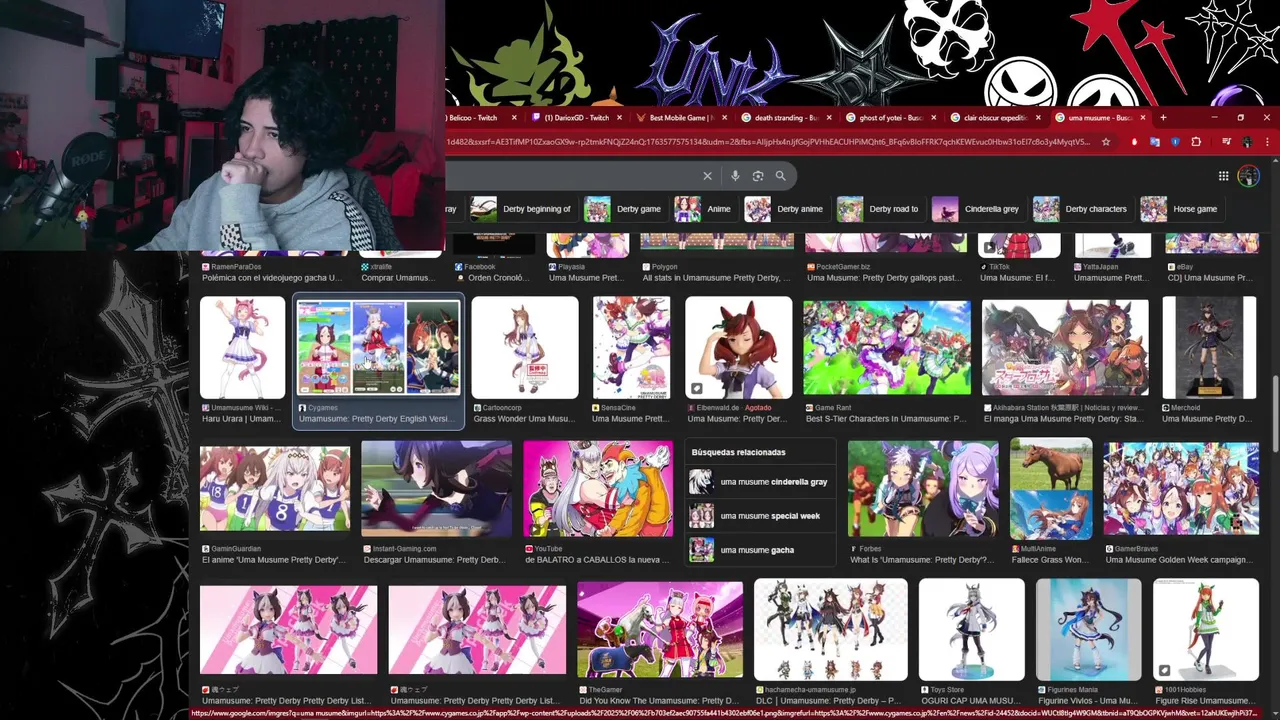The width and height of the screenshot is (1280, 720).
Task: Open GamerBraves Golden Week campaign image
Action: pyautogui.click(x=1181, y=489)
